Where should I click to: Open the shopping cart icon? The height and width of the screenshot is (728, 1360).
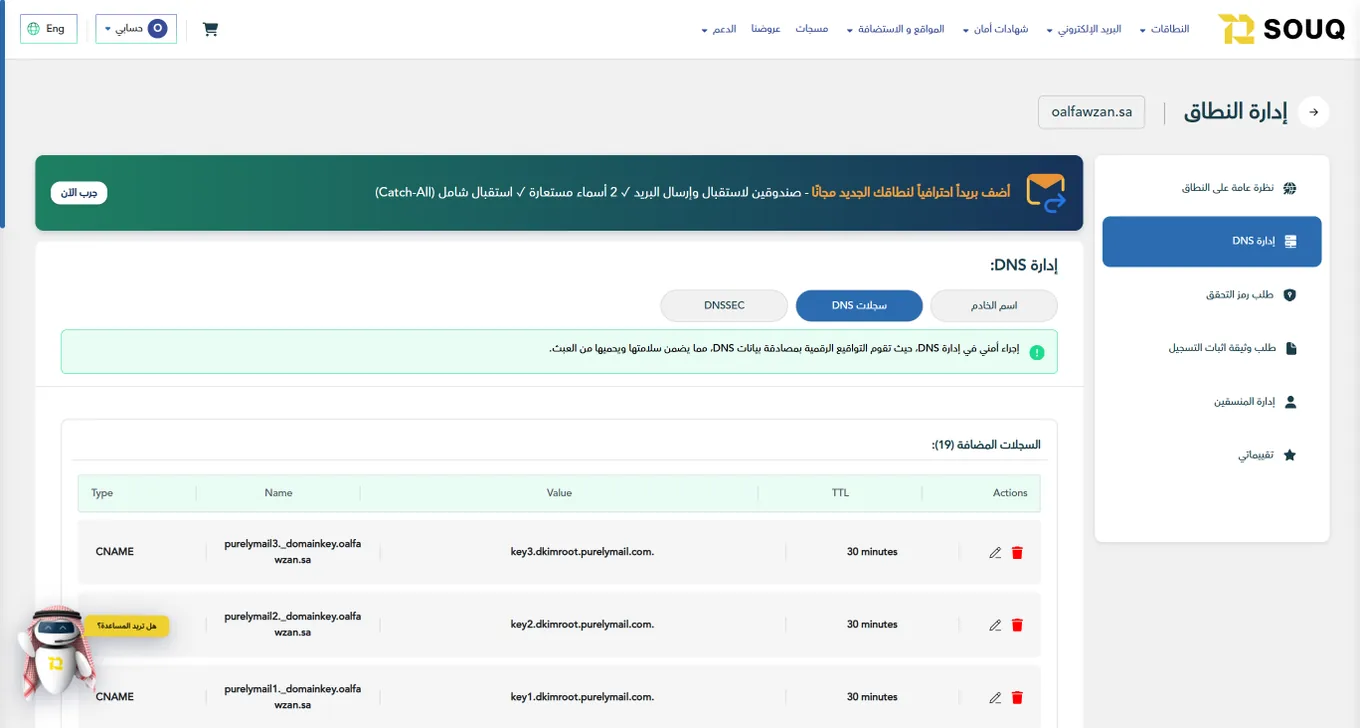pos(210,29)
